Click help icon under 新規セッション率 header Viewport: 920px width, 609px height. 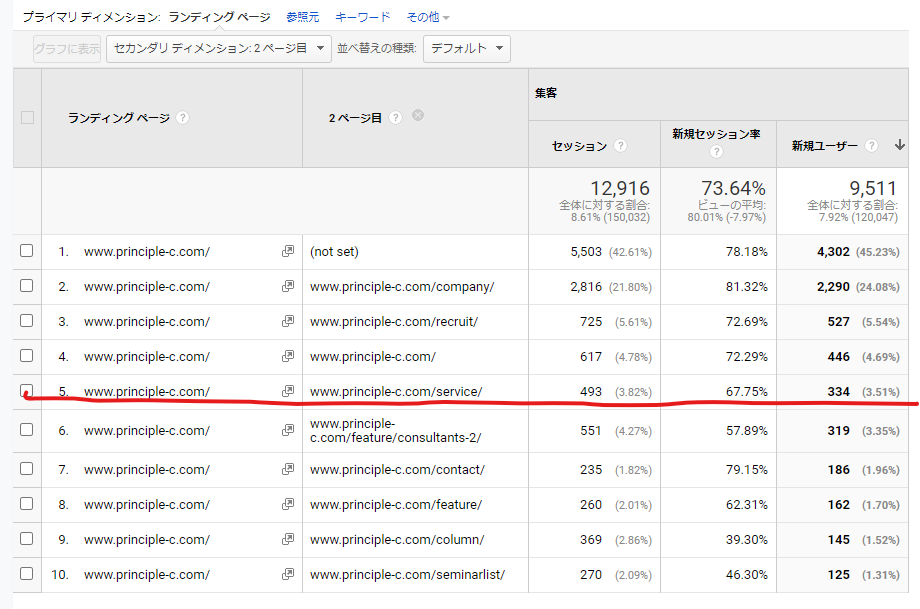click(x=716, y=152)
